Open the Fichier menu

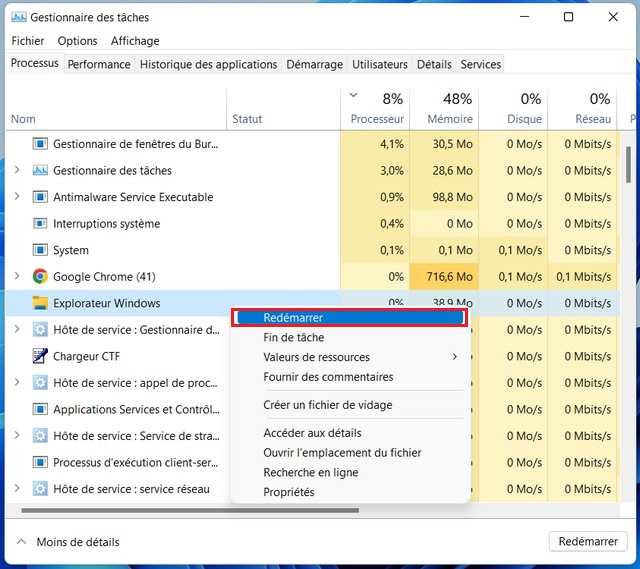(28, 41)
